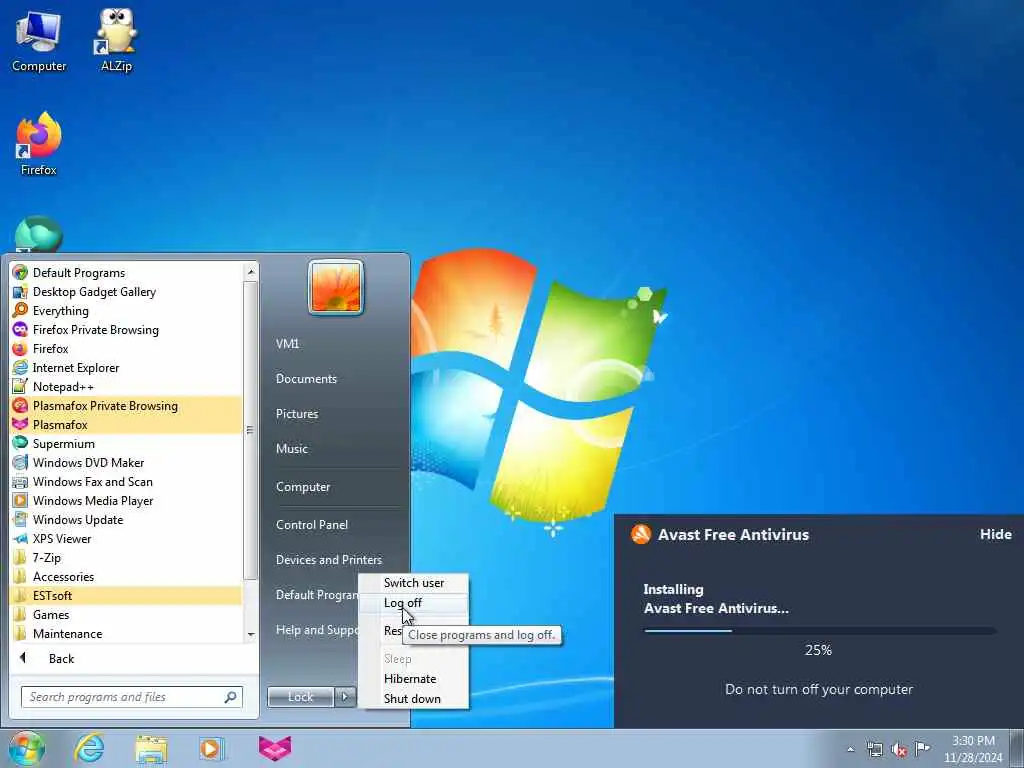1024x768 pixels.
Task: Open Pictures from the Start menu
Action: 297,414
